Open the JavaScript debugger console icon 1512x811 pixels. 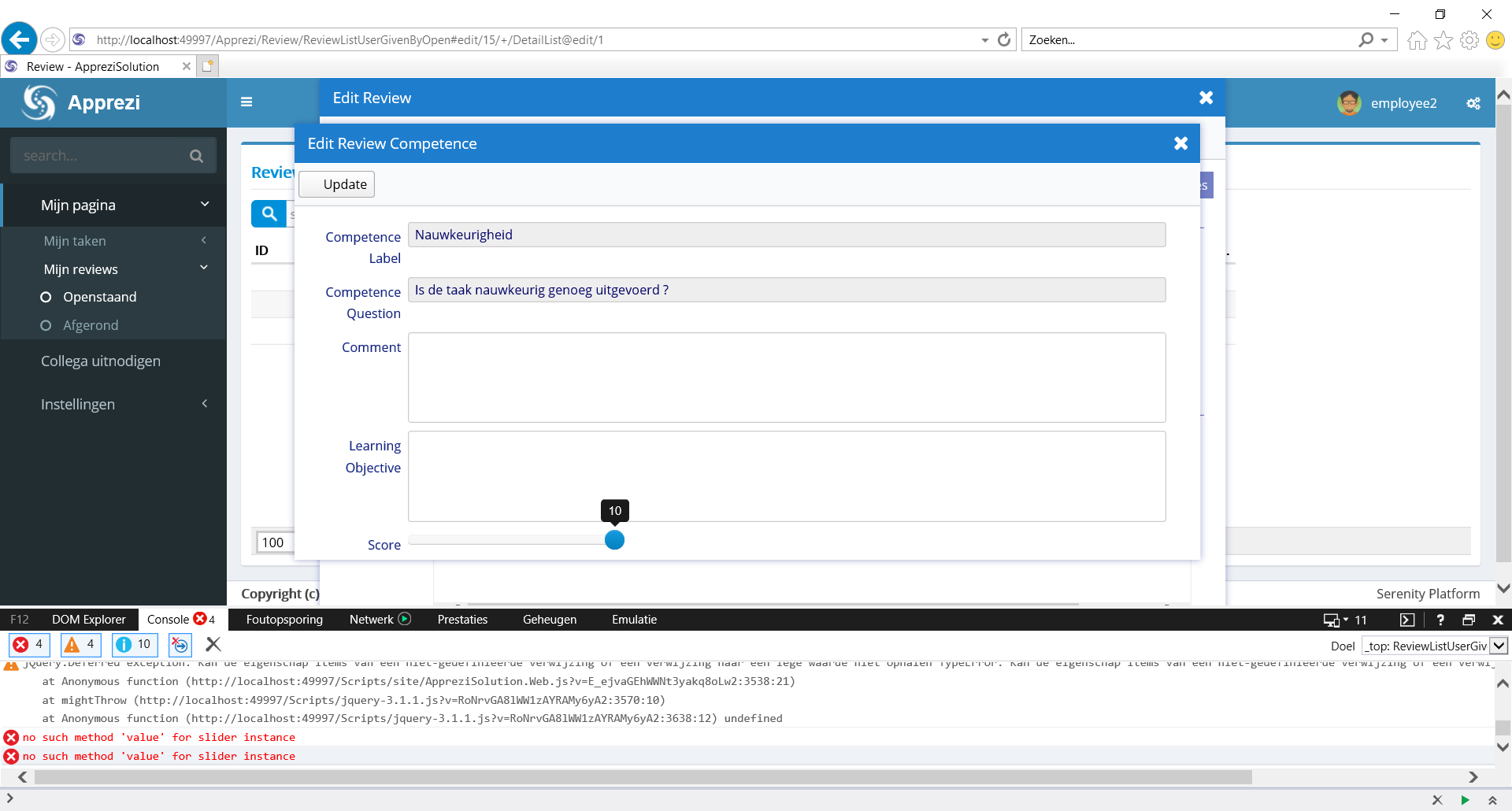[1409, 620]
